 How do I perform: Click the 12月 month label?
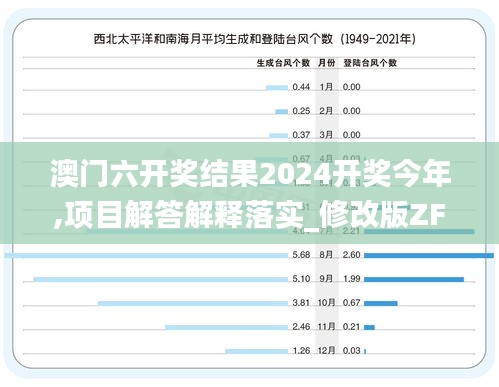[326, 351]
